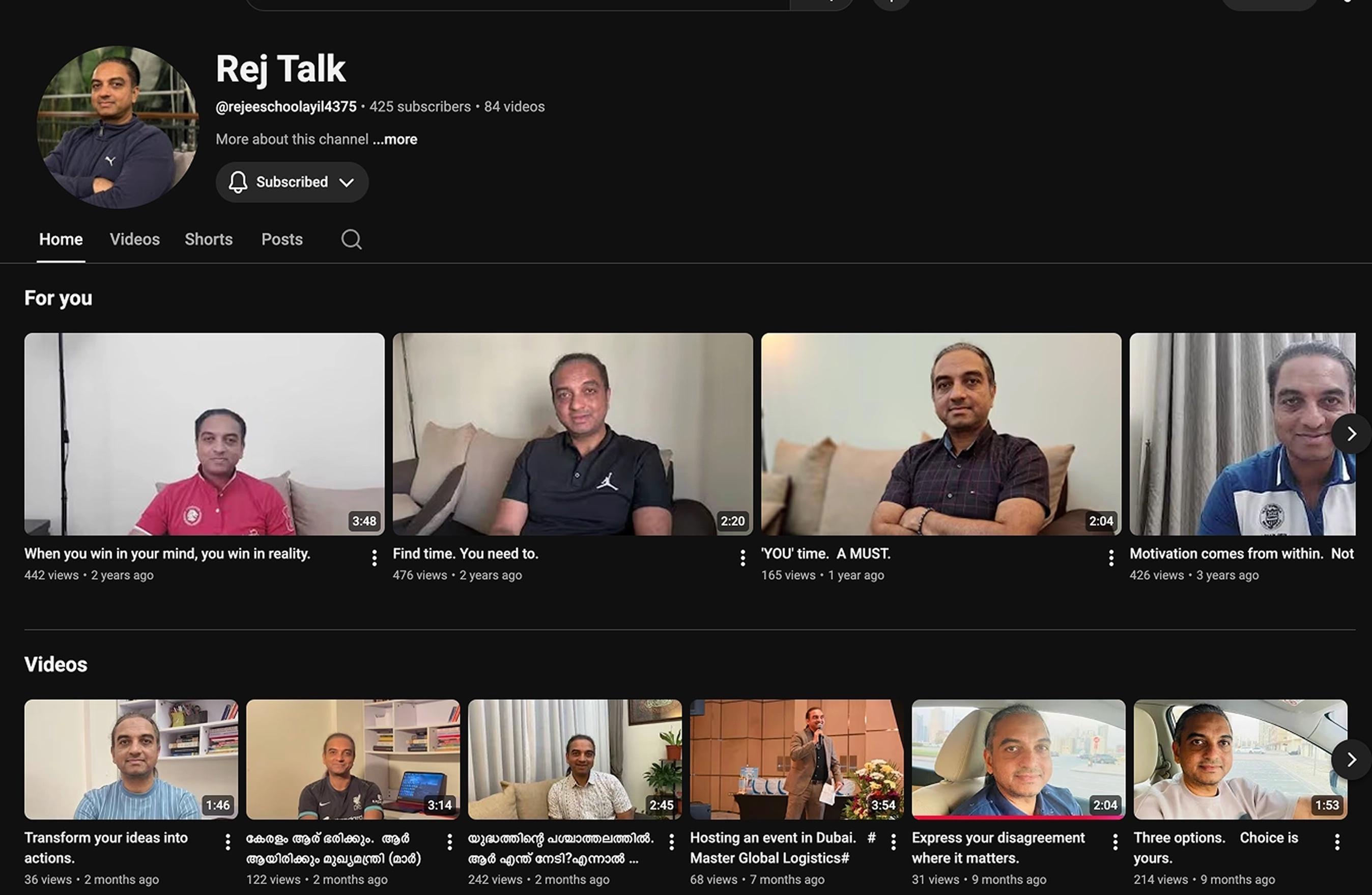1372x895 pixels.
Task: Open the Rej Talk channel profile picture
Action: [x=118, y=127]
